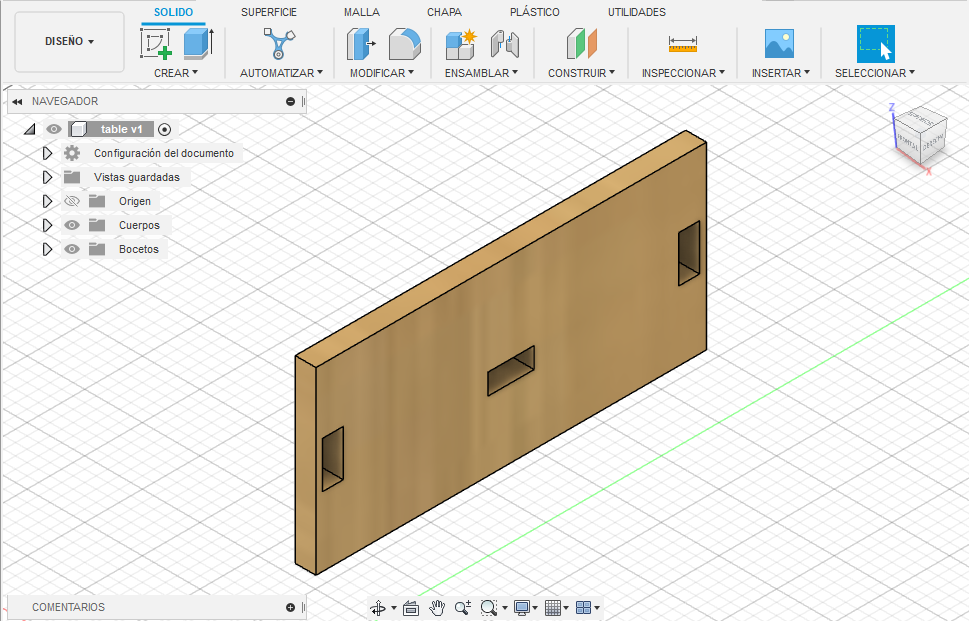969x621 pixels.
Task: Toggle visibility of table v1 component
Action: point(54,129)
